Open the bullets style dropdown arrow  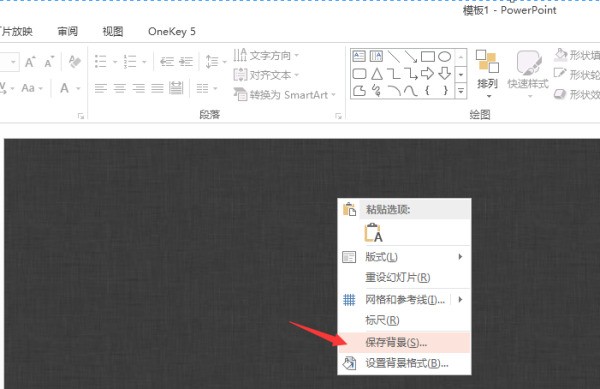pyautogui.click(x=114, y=62)
